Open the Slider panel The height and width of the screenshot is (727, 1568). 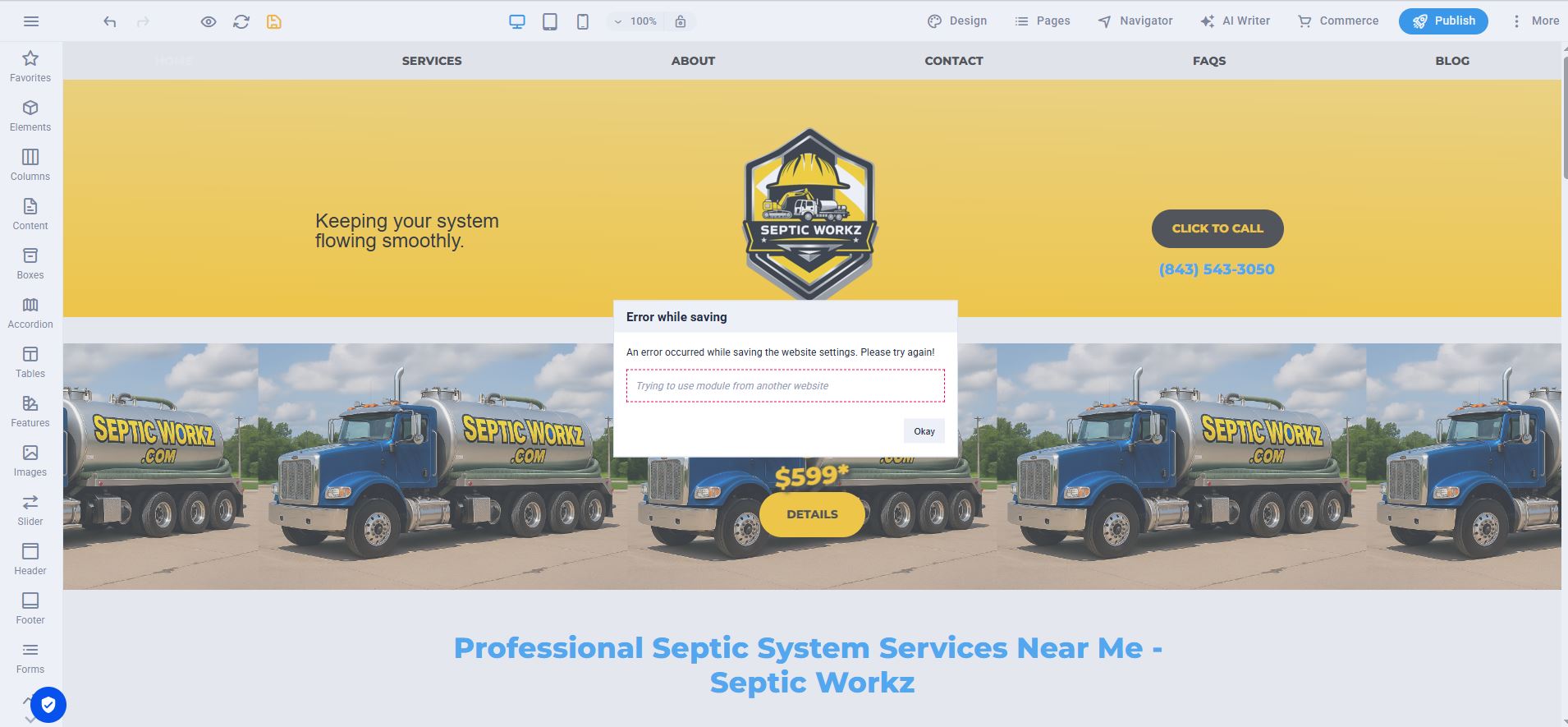(30, 510)
